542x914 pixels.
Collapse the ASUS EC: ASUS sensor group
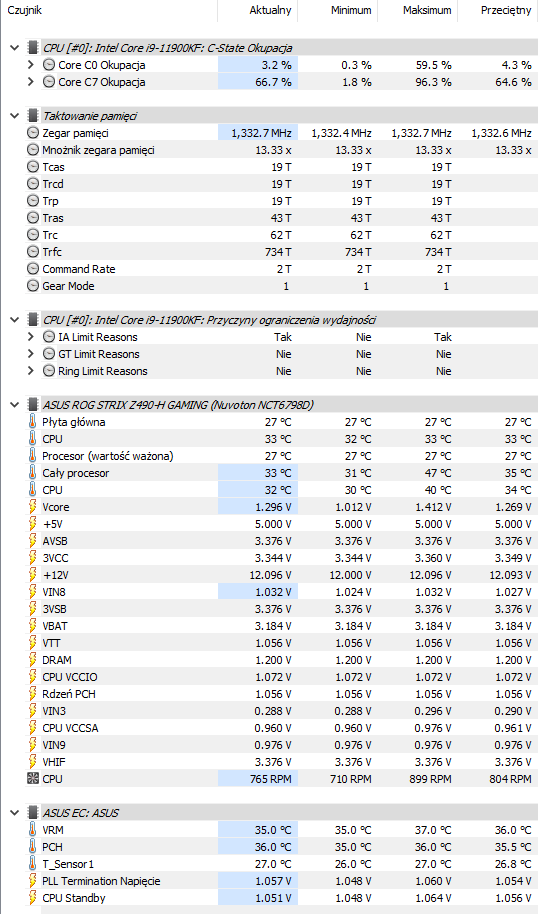(15, 812)
